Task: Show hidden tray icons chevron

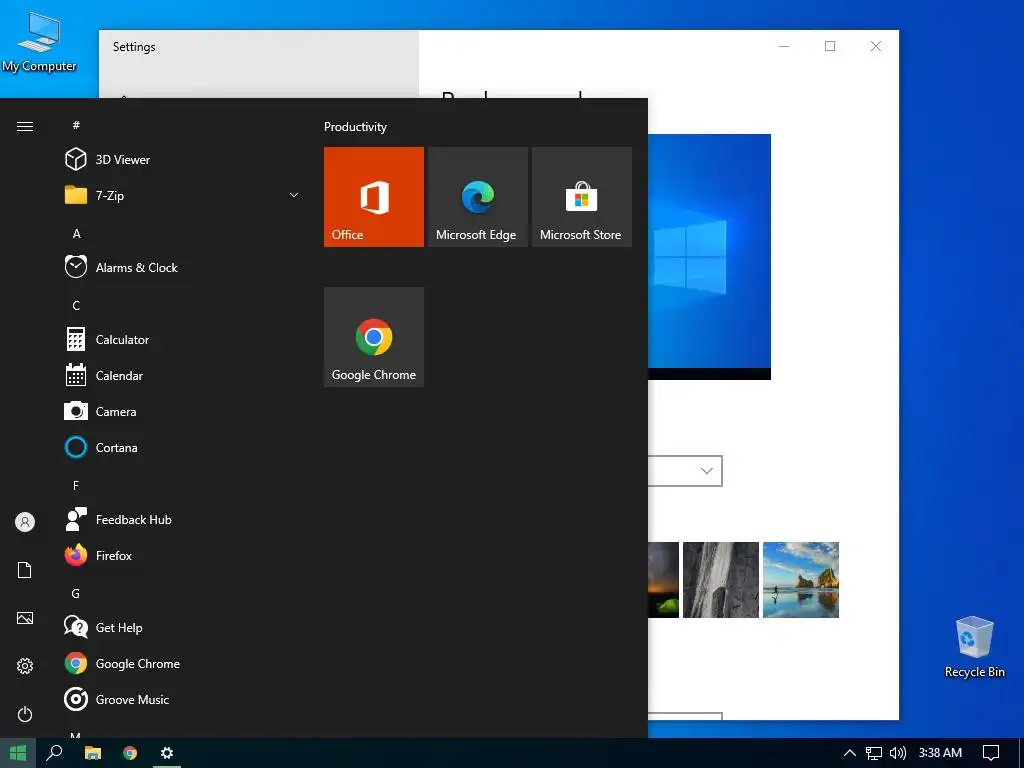Action: pos(850,753)
